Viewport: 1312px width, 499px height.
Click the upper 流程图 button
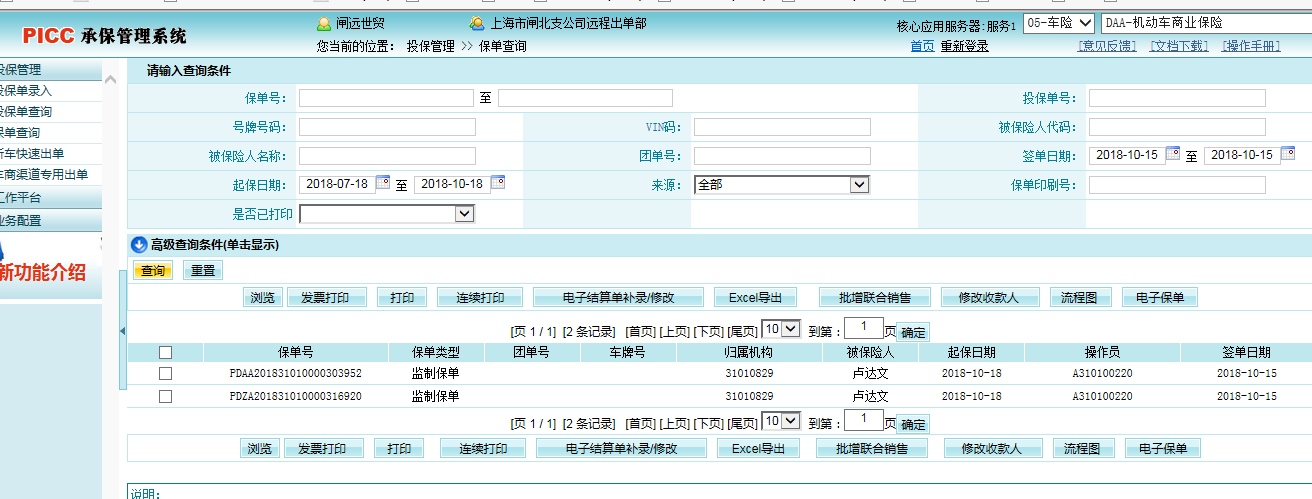tap(1080, 297)
